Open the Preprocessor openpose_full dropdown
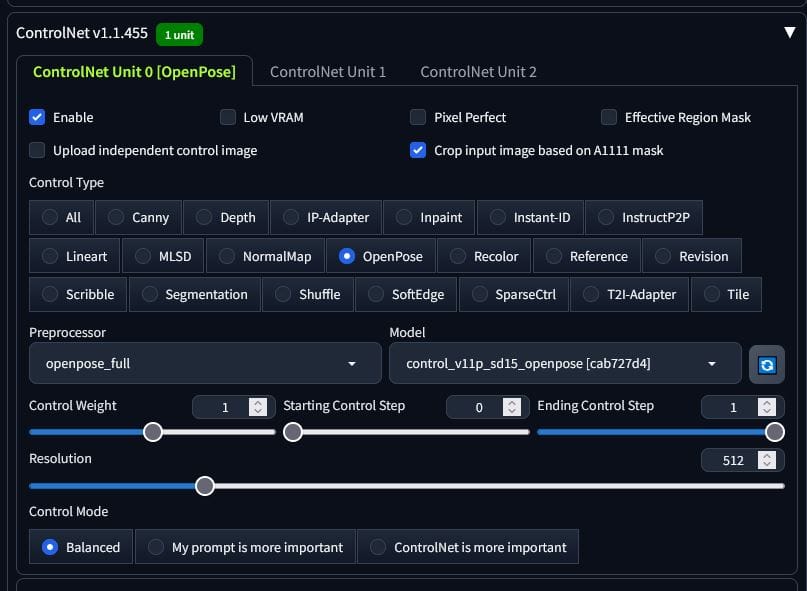807x591 pixels. tap(205, 363)
